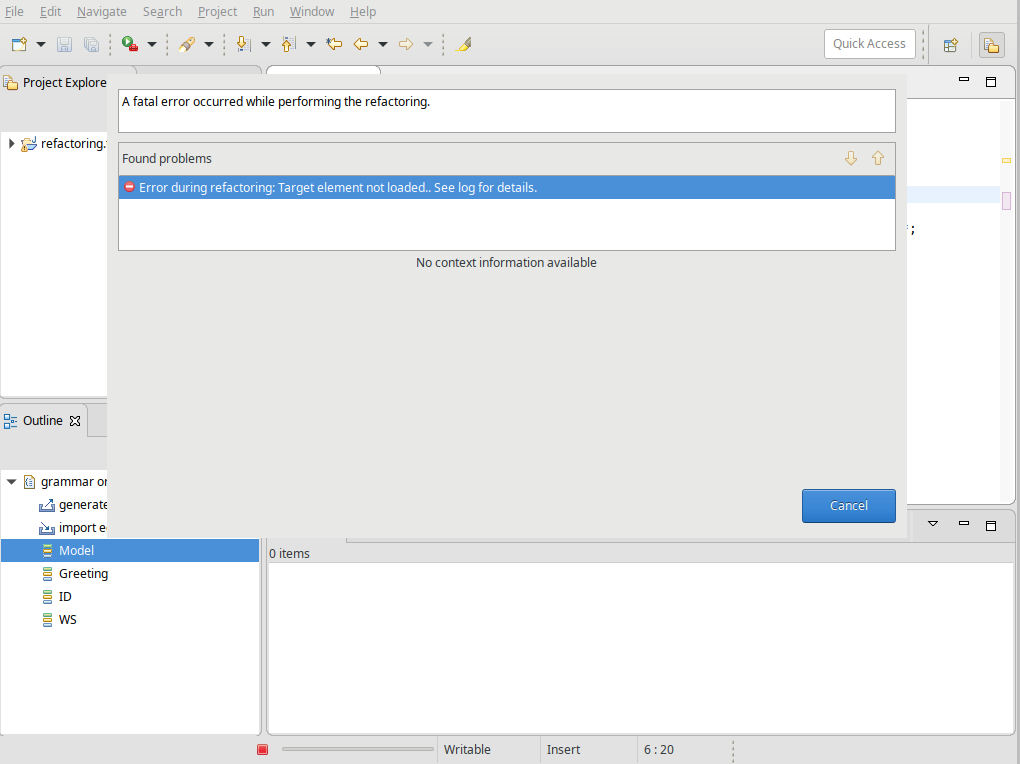Screen dimensions: 1020x764
Task: Click the red error icon in problems list
Action: pyautogui.click(x=129, y=187)
